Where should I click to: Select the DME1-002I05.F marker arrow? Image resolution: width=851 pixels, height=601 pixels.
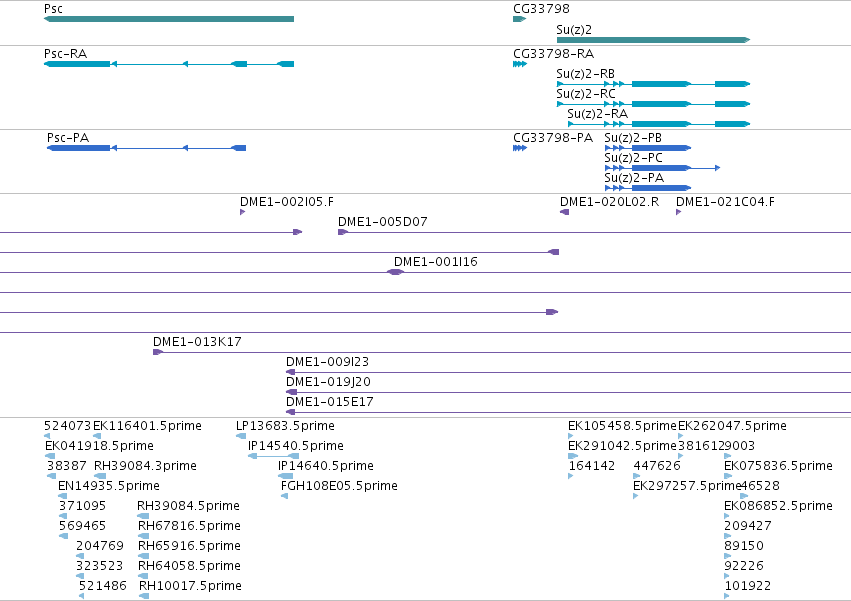243,212
